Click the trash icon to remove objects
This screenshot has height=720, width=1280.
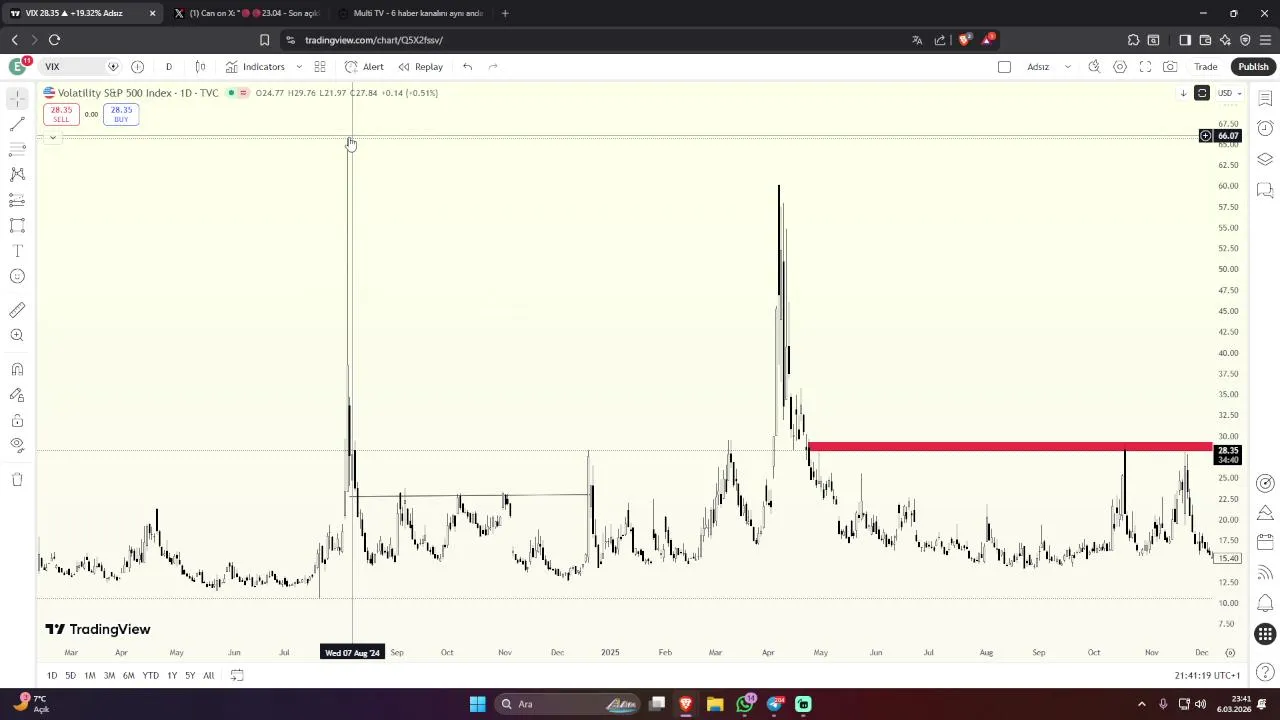[17, 479]
